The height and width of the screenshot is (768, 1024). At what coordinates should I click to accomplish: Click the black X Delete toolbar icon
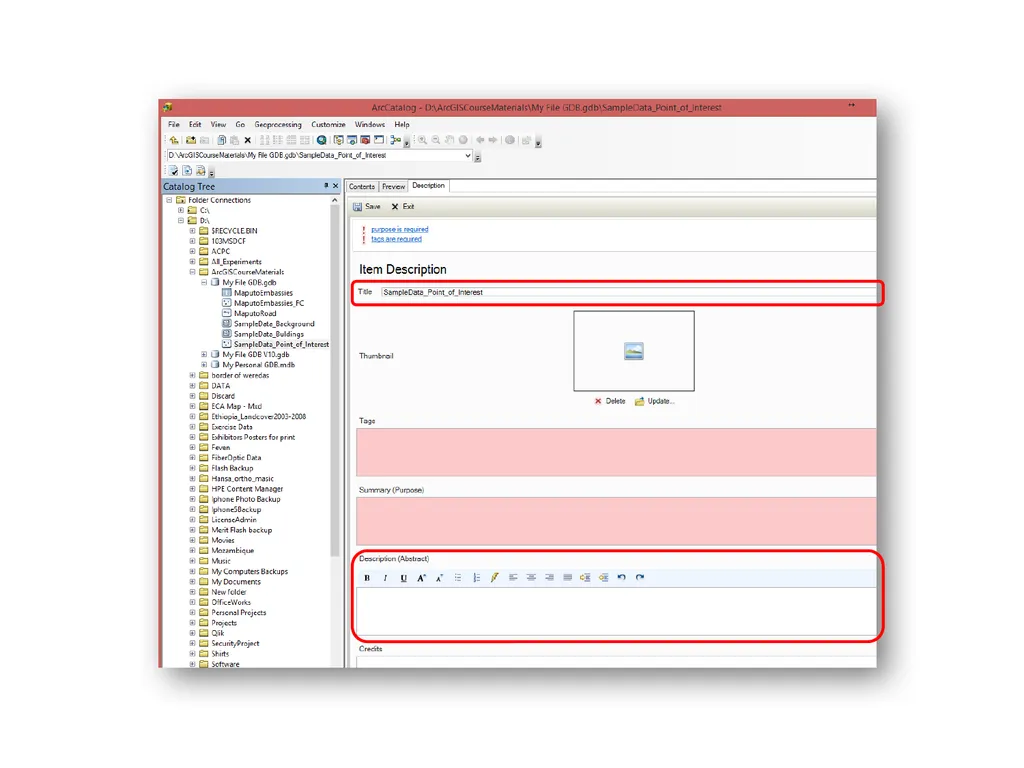[x=248, y=140]
